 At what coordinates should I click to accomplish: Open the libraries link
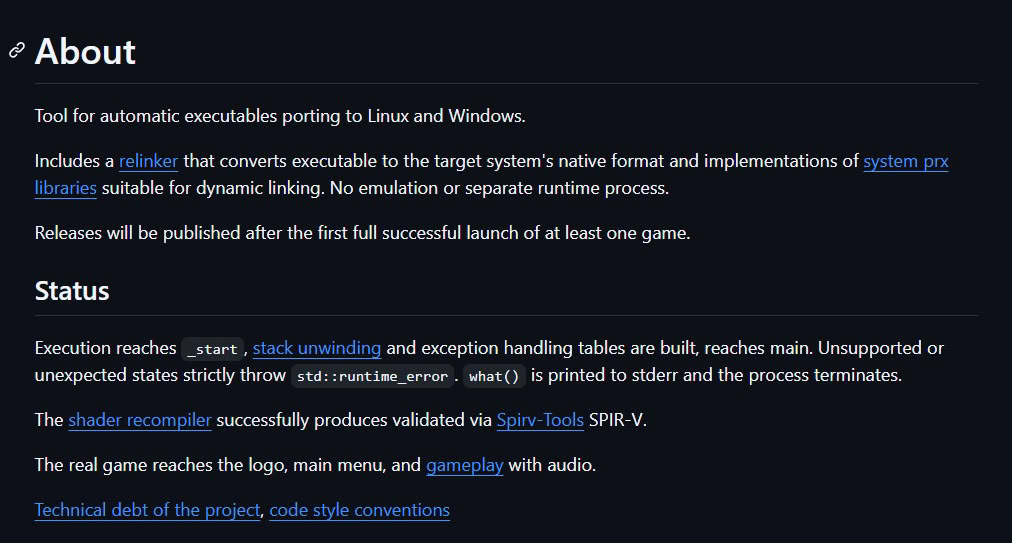tap(65, 188)
